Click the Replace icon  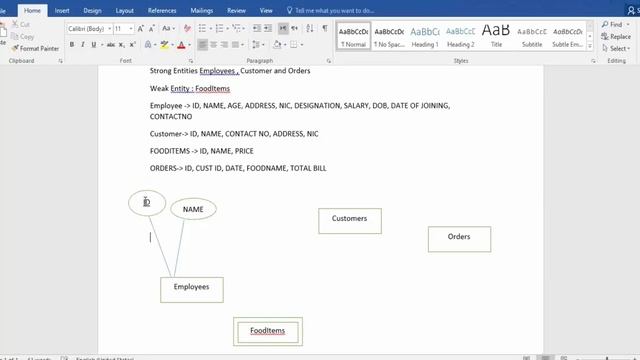(x=605, y=37)
